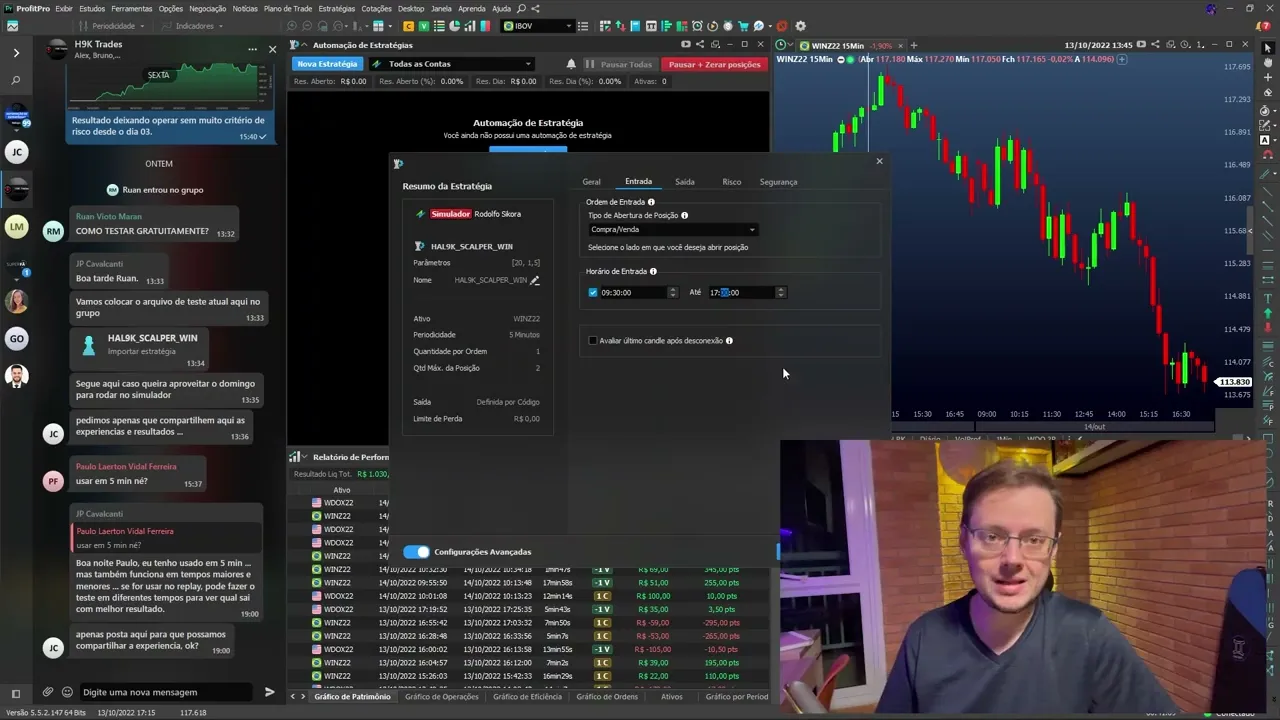Viewport: 1280px width, 720px height.
Task: Search chats with sidebar magnifier icon
Action: pos(16,80)
